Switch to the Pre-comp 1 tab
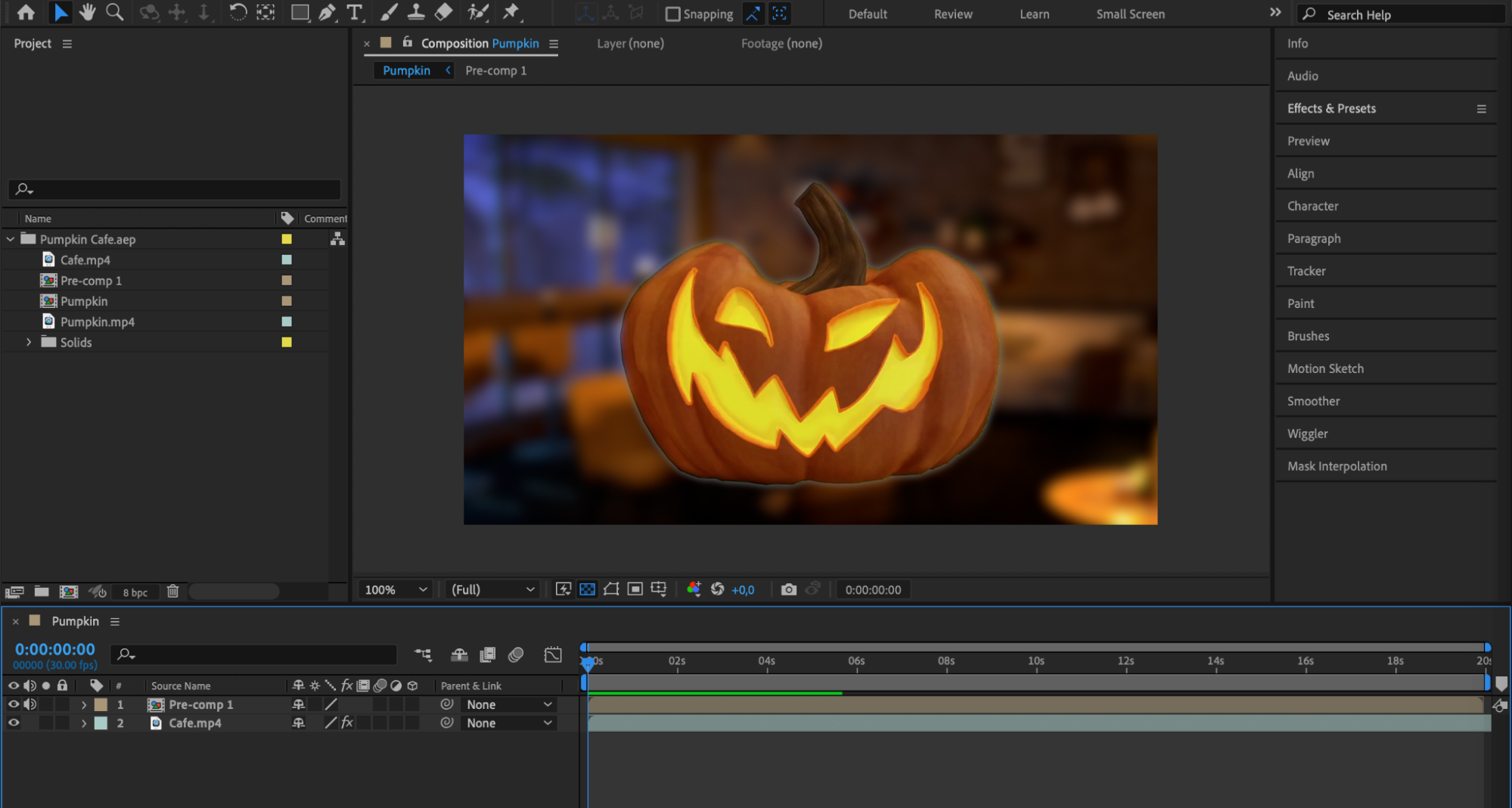The height and width of the screenshot is (808, 1512). point(495,70)
